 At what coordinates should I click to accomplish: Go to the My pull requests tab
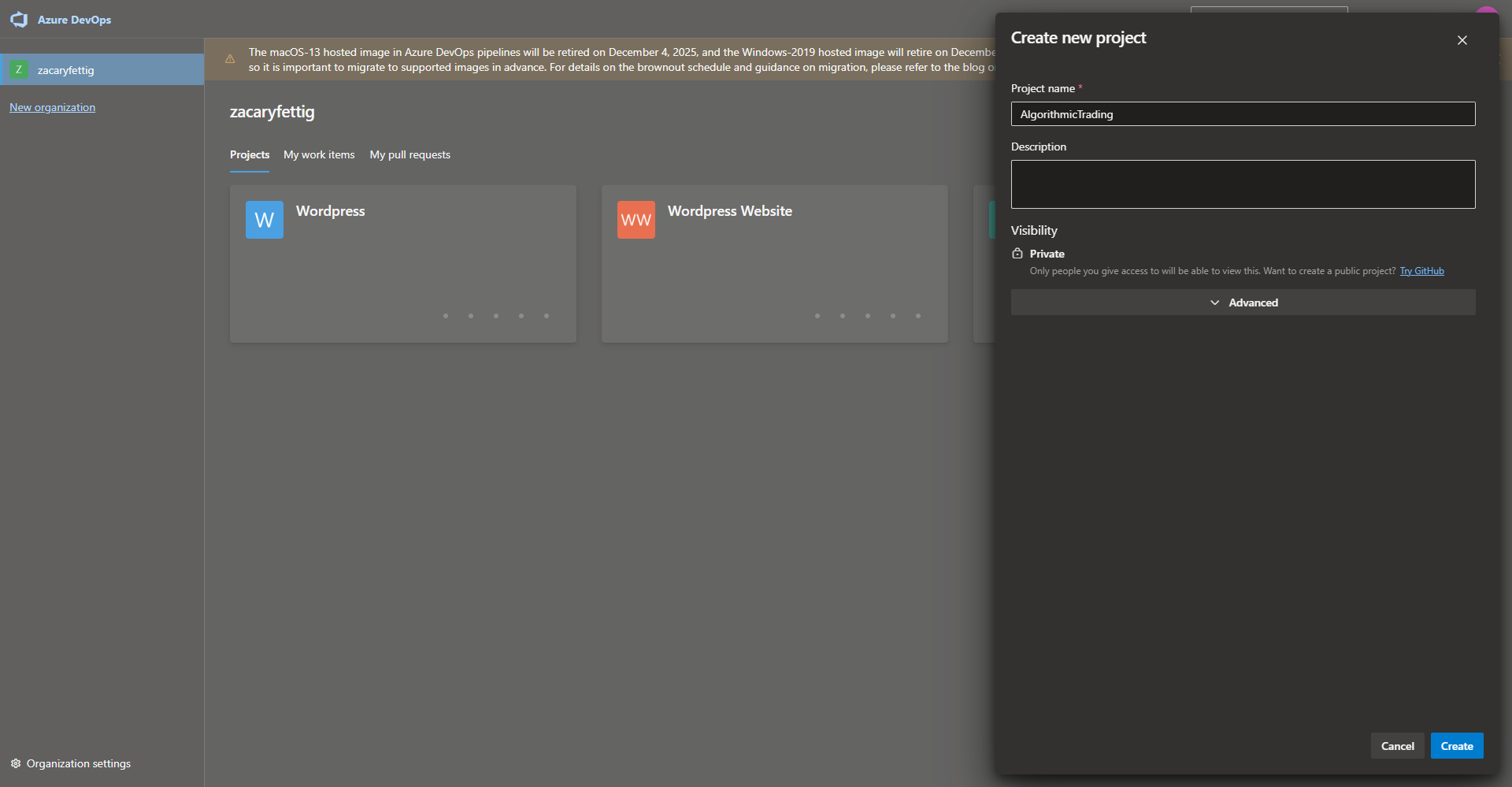click(409, 154)
